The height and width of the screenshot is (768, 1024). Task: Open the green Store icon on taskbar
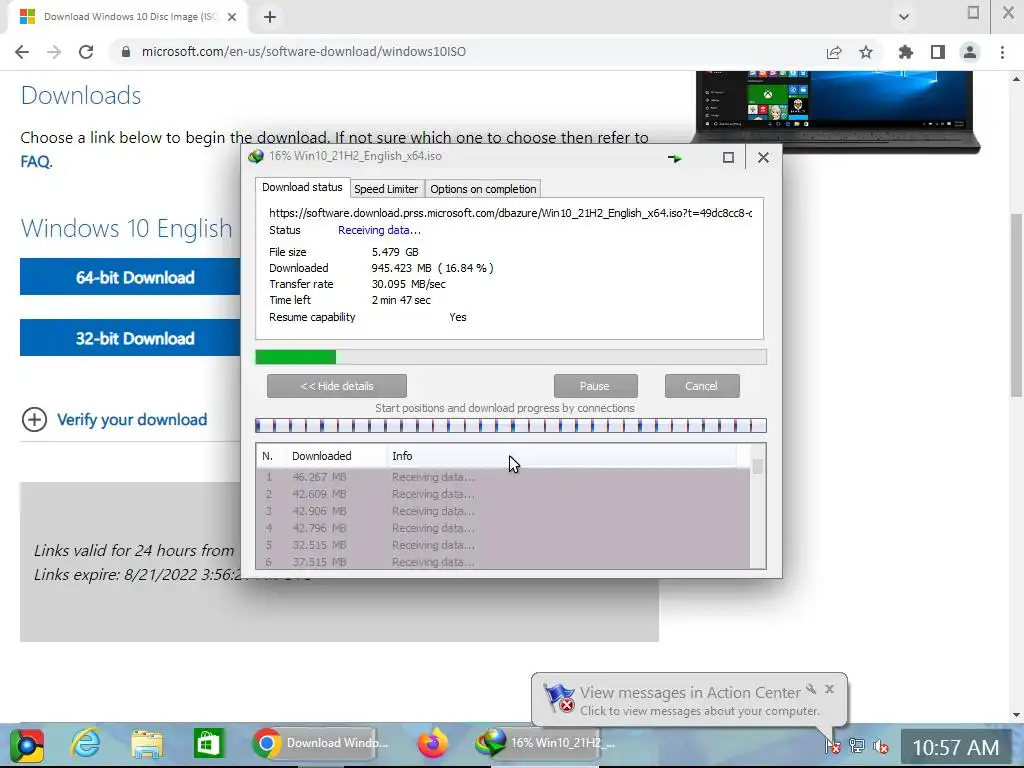(x=208, y=744)
